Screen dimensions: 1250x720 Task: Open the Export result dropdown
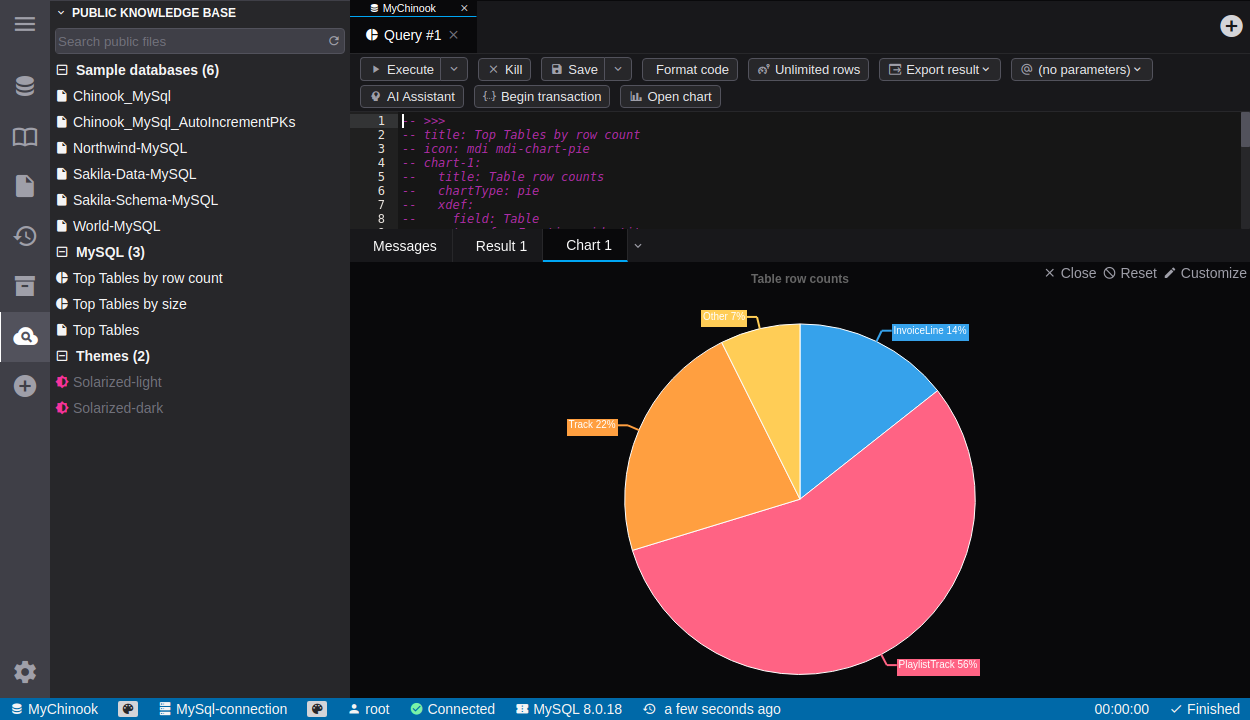[939, 69]
